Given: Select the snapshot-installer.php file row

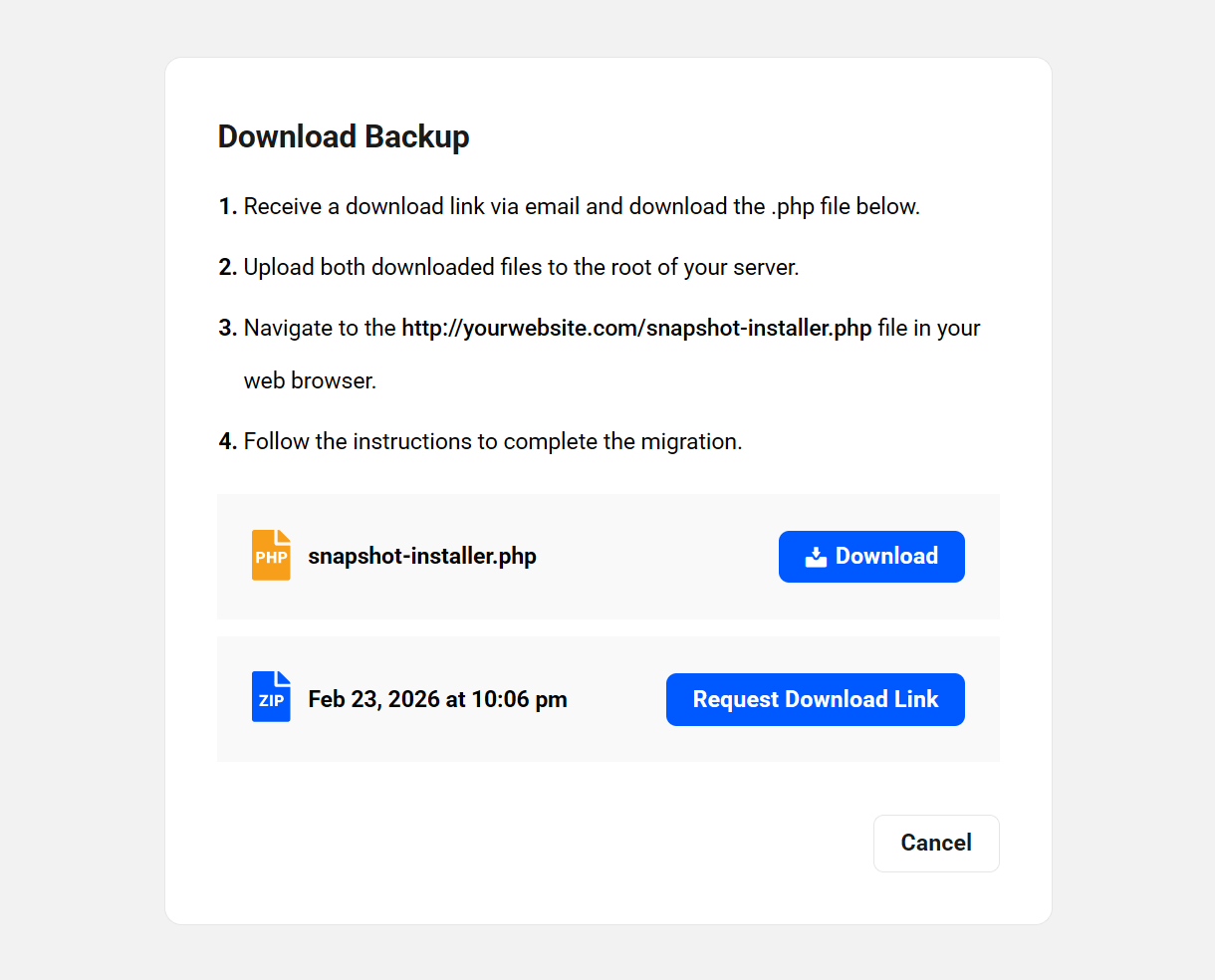Looking at the screenshot, I should 607,556.
